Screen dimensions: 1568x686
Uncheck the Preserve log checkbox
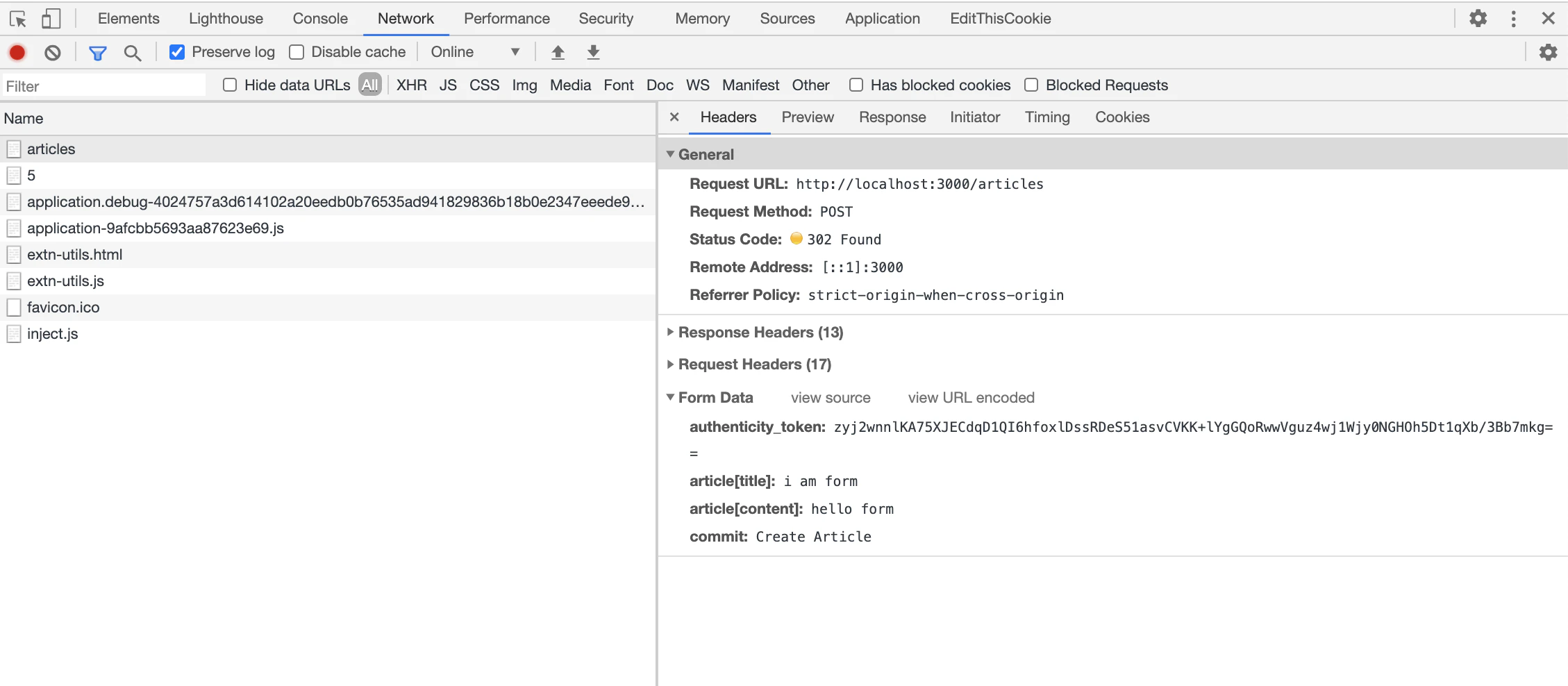tap(177, 52)
